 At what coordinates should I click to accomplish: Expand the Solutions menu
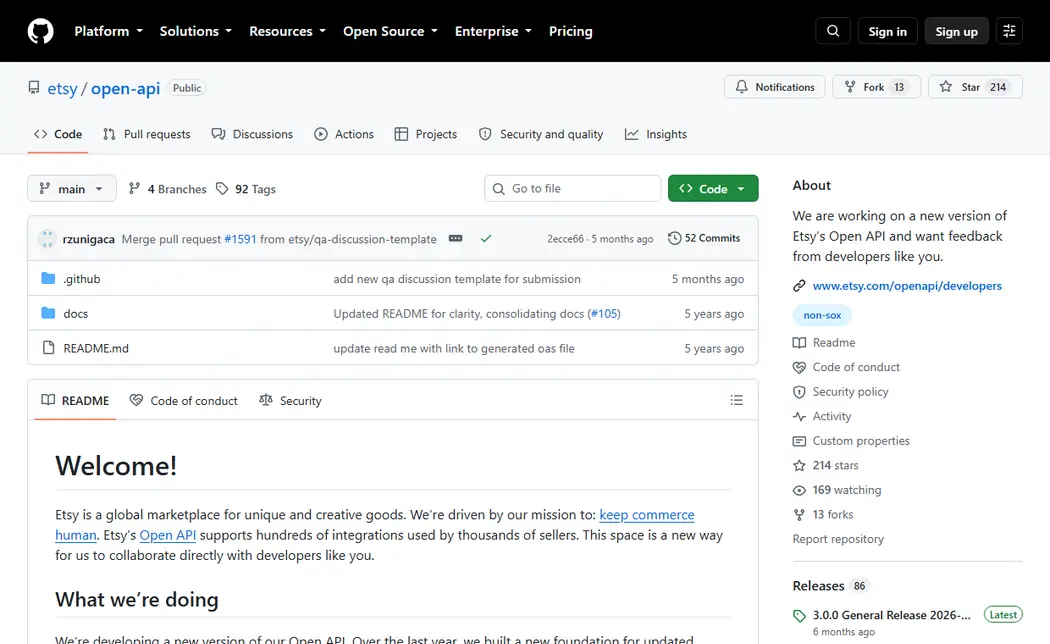196,31
